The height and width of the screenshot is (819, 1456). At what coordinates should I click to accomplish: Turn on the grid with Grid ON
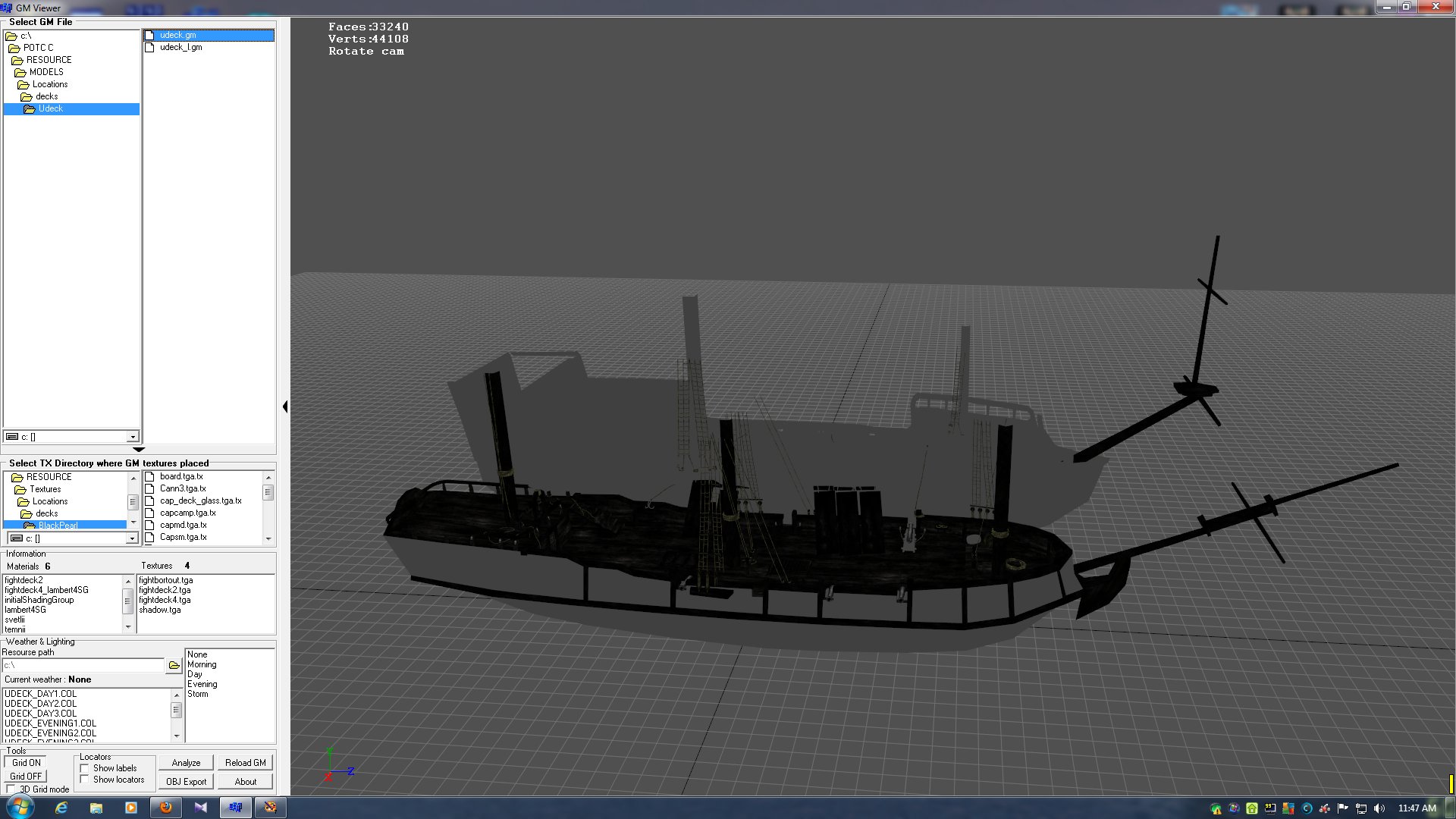[27, 764]
